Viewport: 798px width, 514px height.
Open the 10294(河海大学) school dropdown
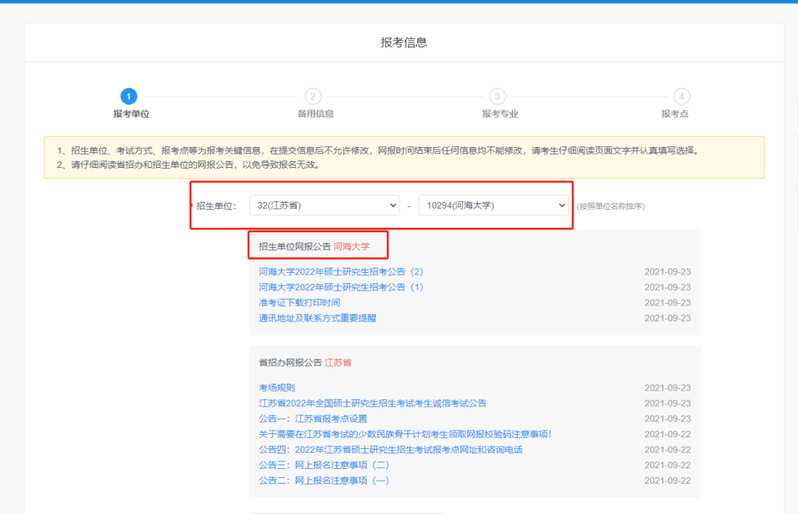tap(493, 206)
